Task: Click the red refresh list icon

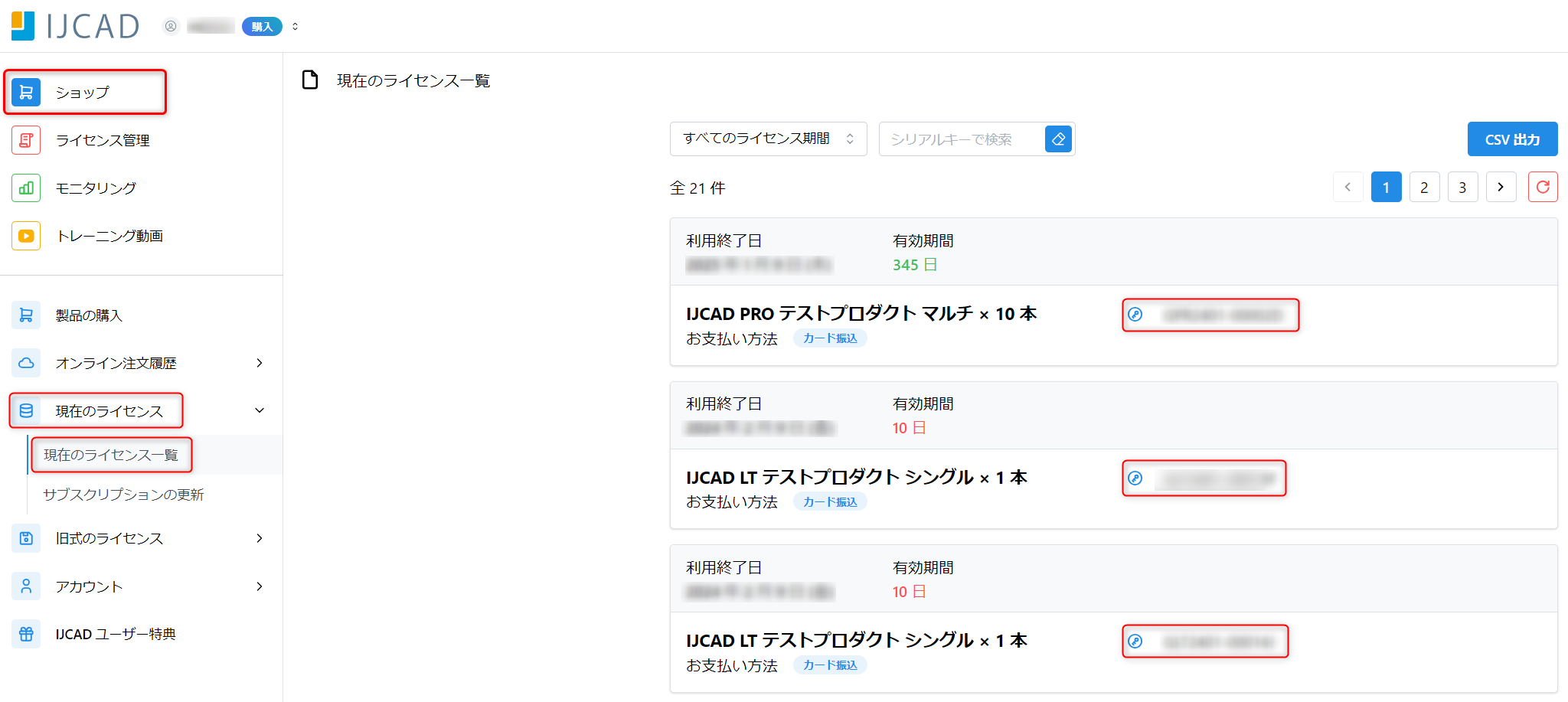Action: point(1543,187)
